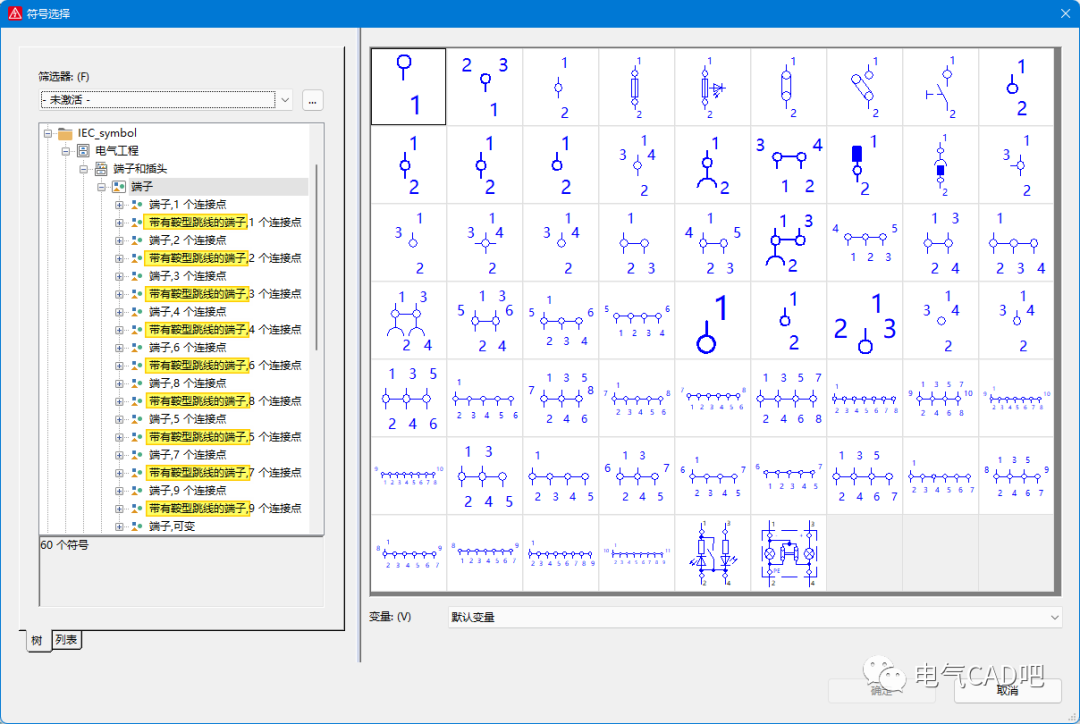This screenshot has height=724, width=1080.
Task: Select 带有鞍型跳线的端子,5 个连接点 item
Action: [x=225, y=437]
